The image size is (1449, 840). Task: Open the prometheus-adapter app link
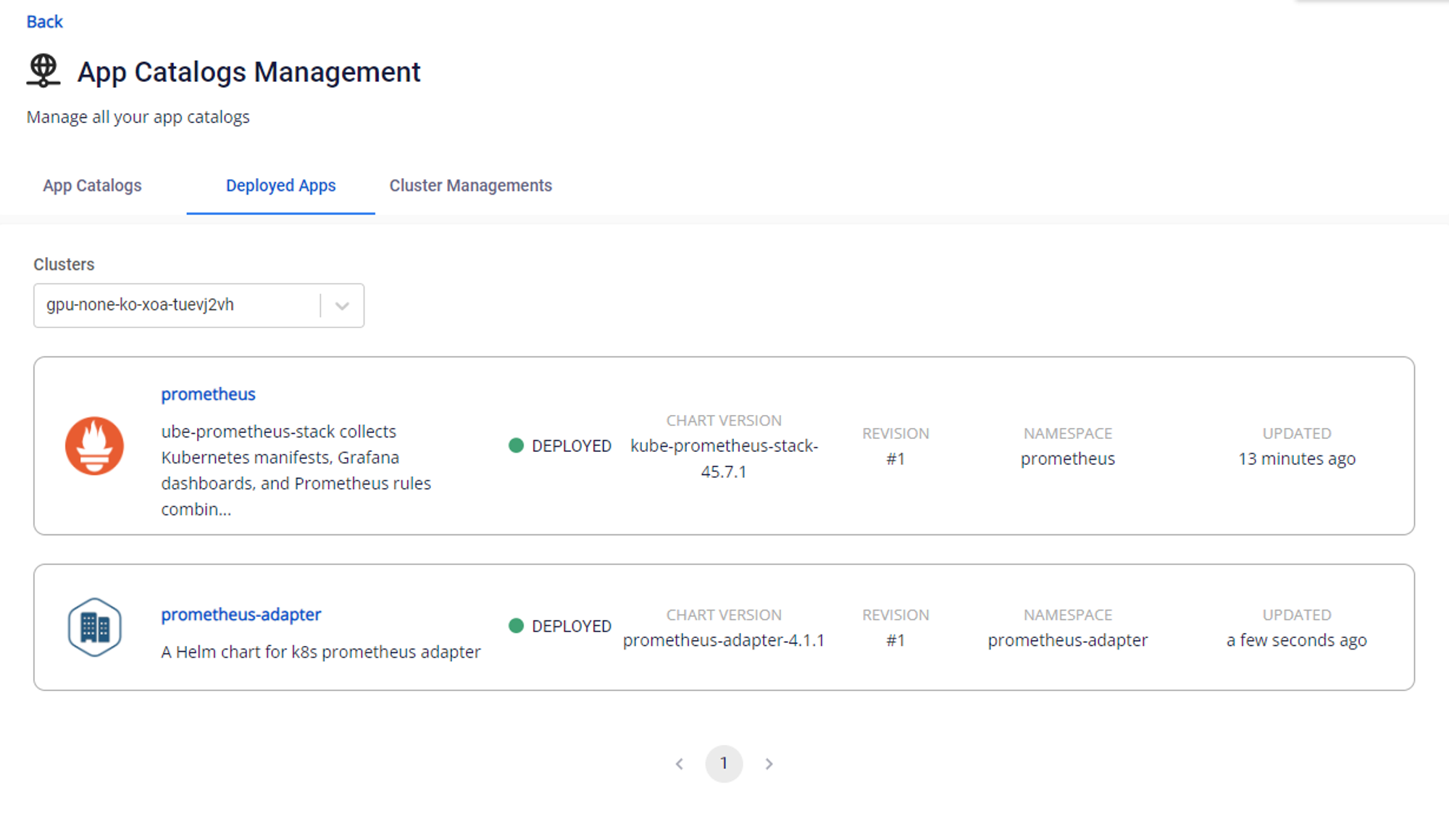(241, 615)
